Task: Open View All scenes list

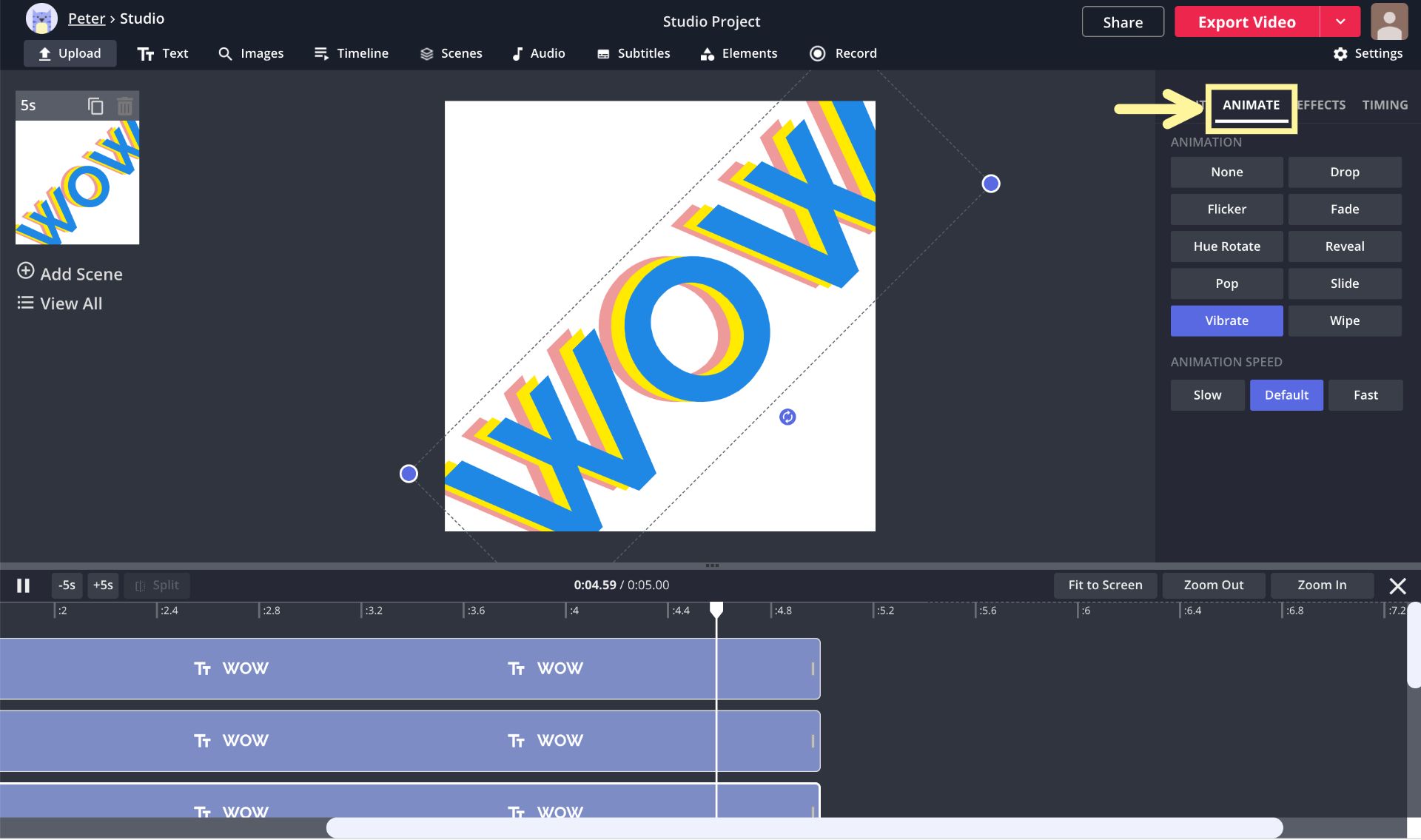Action: click(59, 303)
